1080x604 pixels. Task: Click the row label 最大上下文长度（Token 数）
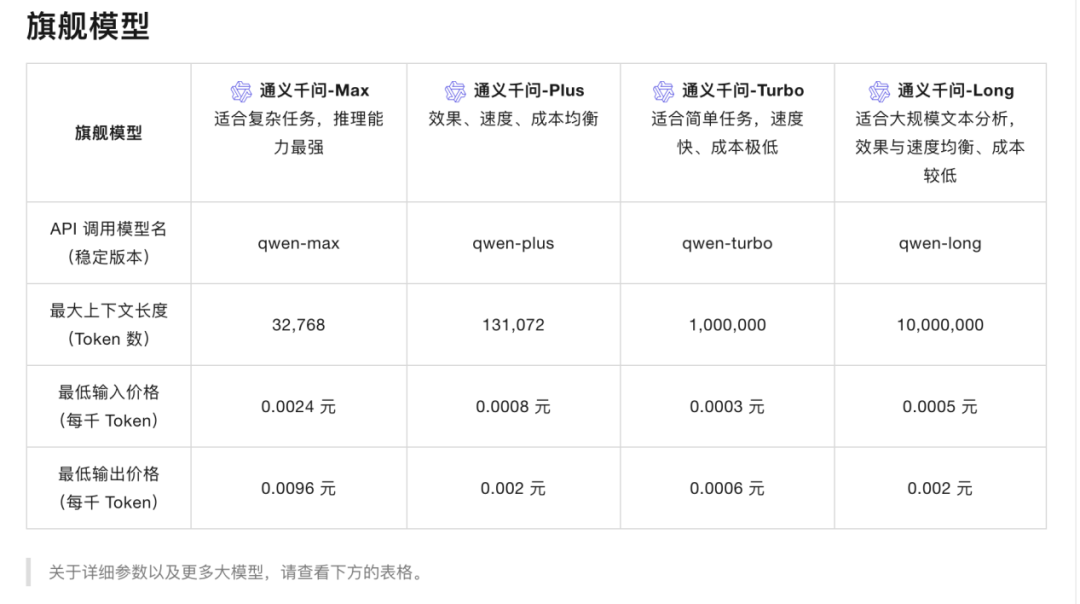click(x=109, y=324)
